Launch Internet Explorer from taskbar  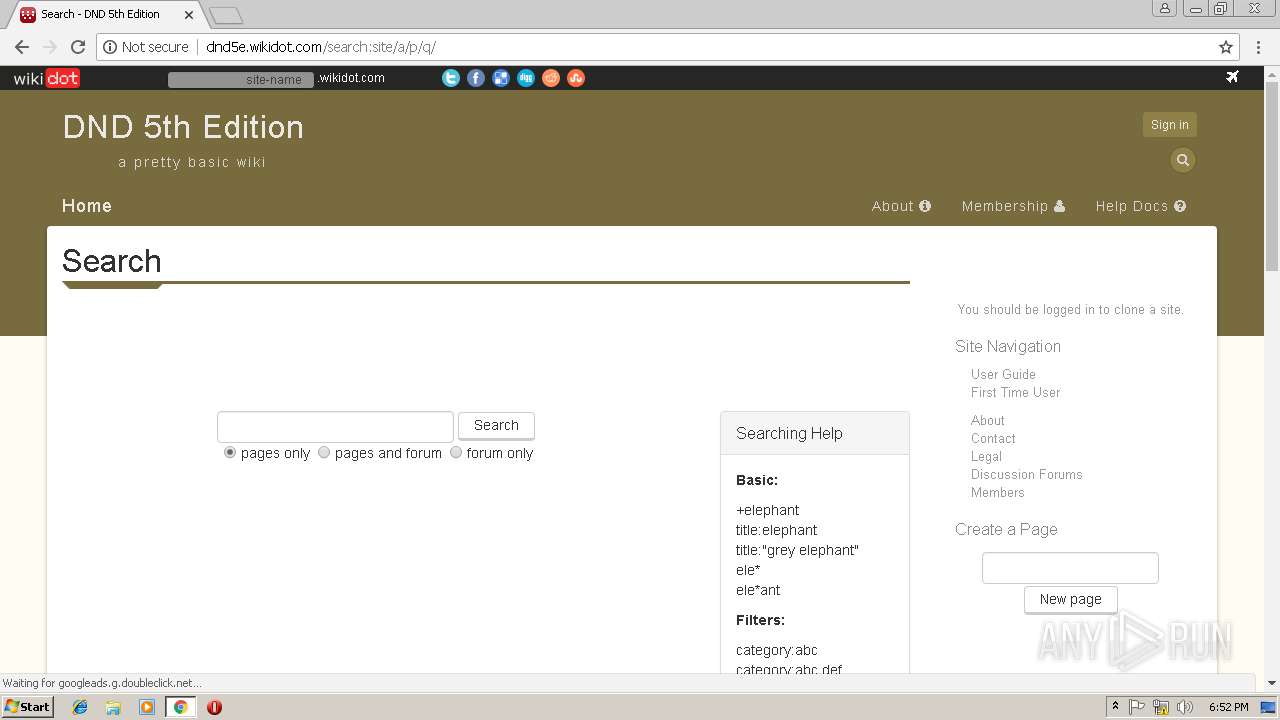point(80,707)
